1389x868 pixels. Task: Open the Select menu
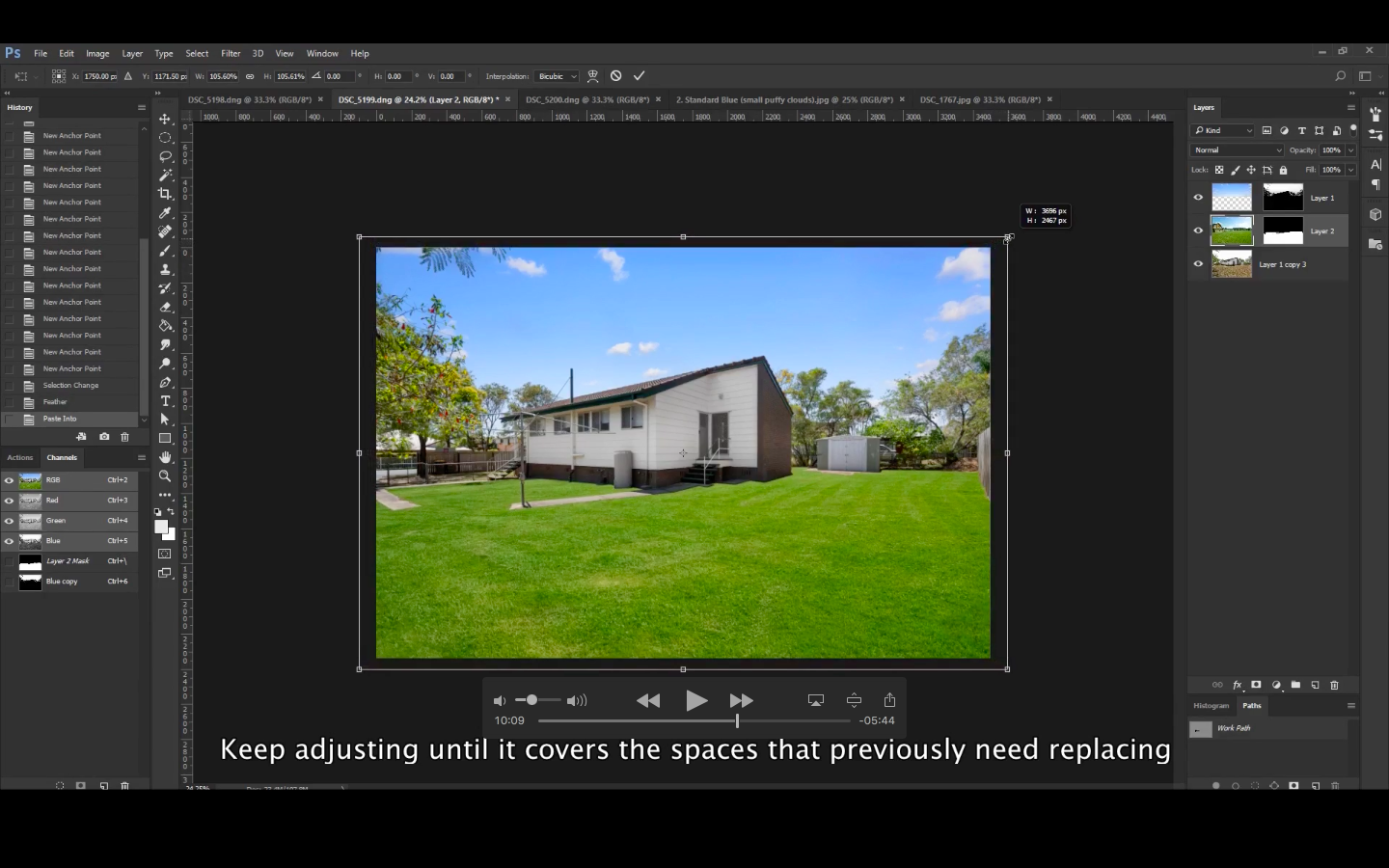click(197, 54)
